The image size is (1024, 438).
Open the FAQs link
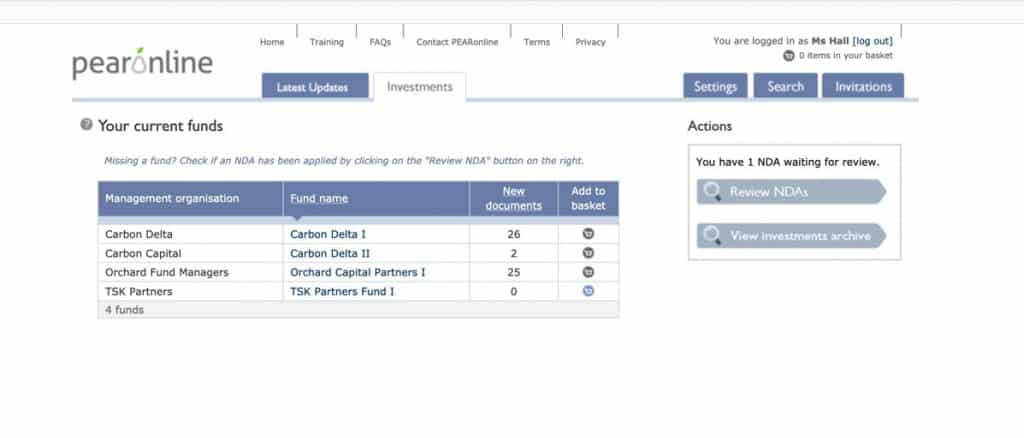[x=380, y=42]
